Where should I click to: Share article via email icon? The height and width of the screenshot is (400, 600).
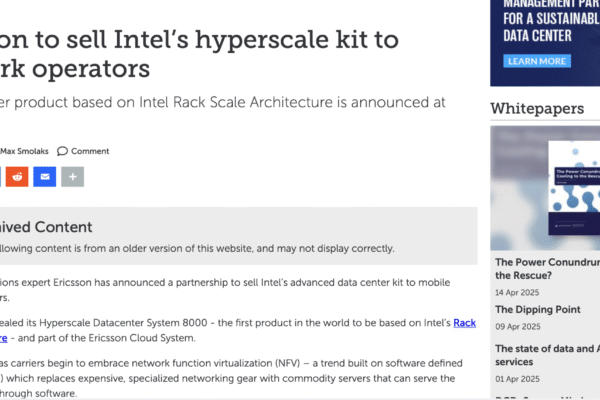tap(45, 176)
